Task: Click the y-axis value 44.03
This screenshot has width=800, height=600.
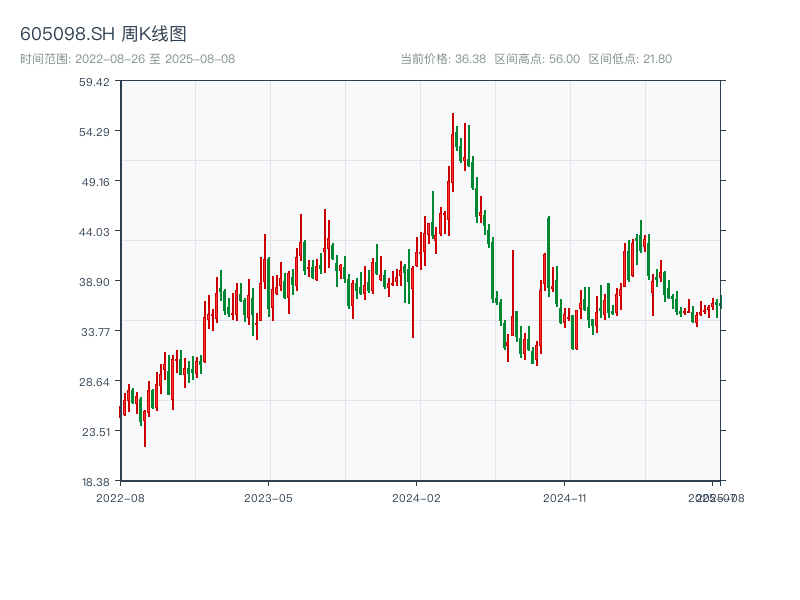Action: click(94, 232)
